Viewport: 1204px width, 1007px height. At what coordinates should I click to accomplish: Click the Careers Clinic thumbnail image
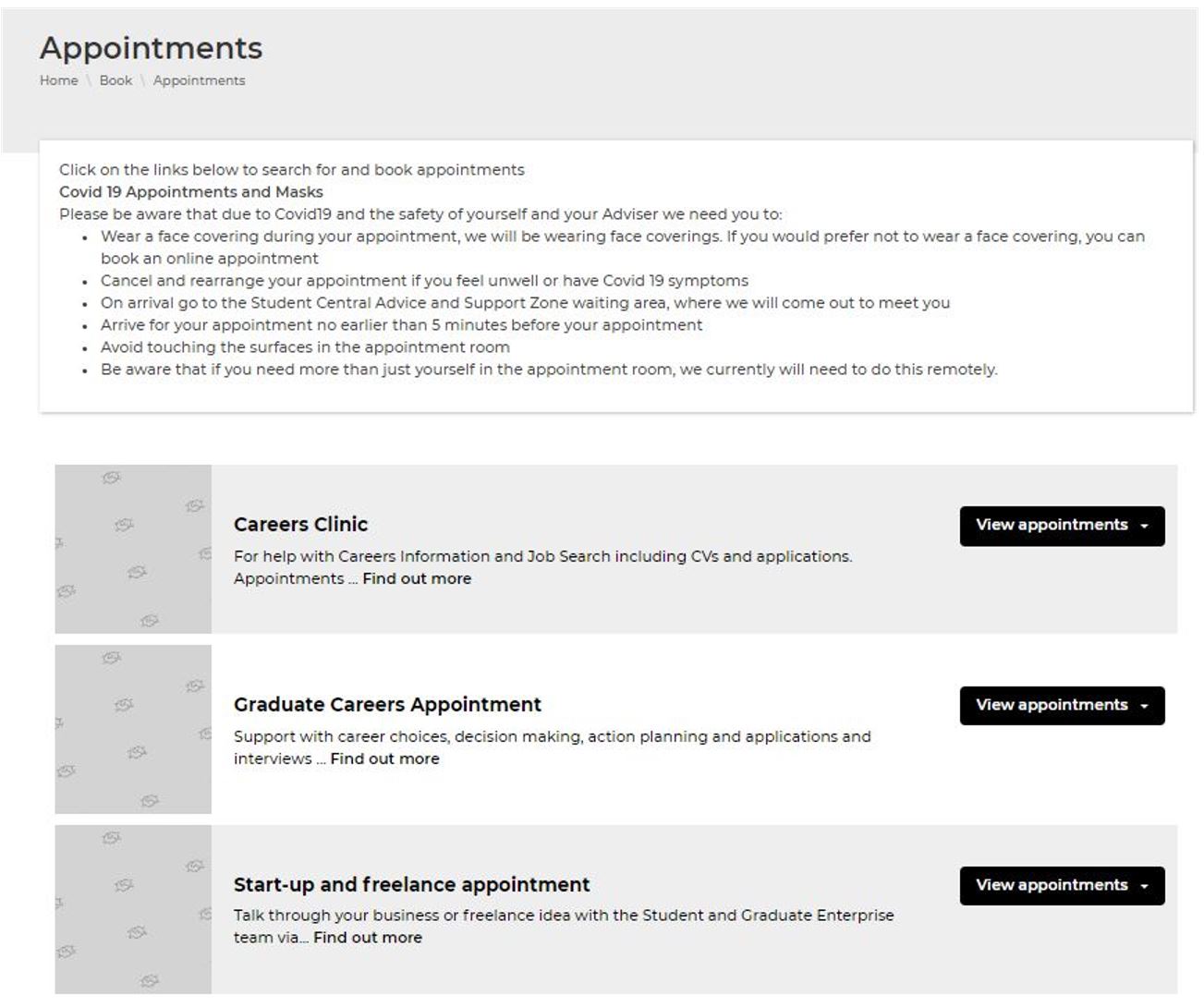pos(133,549)
